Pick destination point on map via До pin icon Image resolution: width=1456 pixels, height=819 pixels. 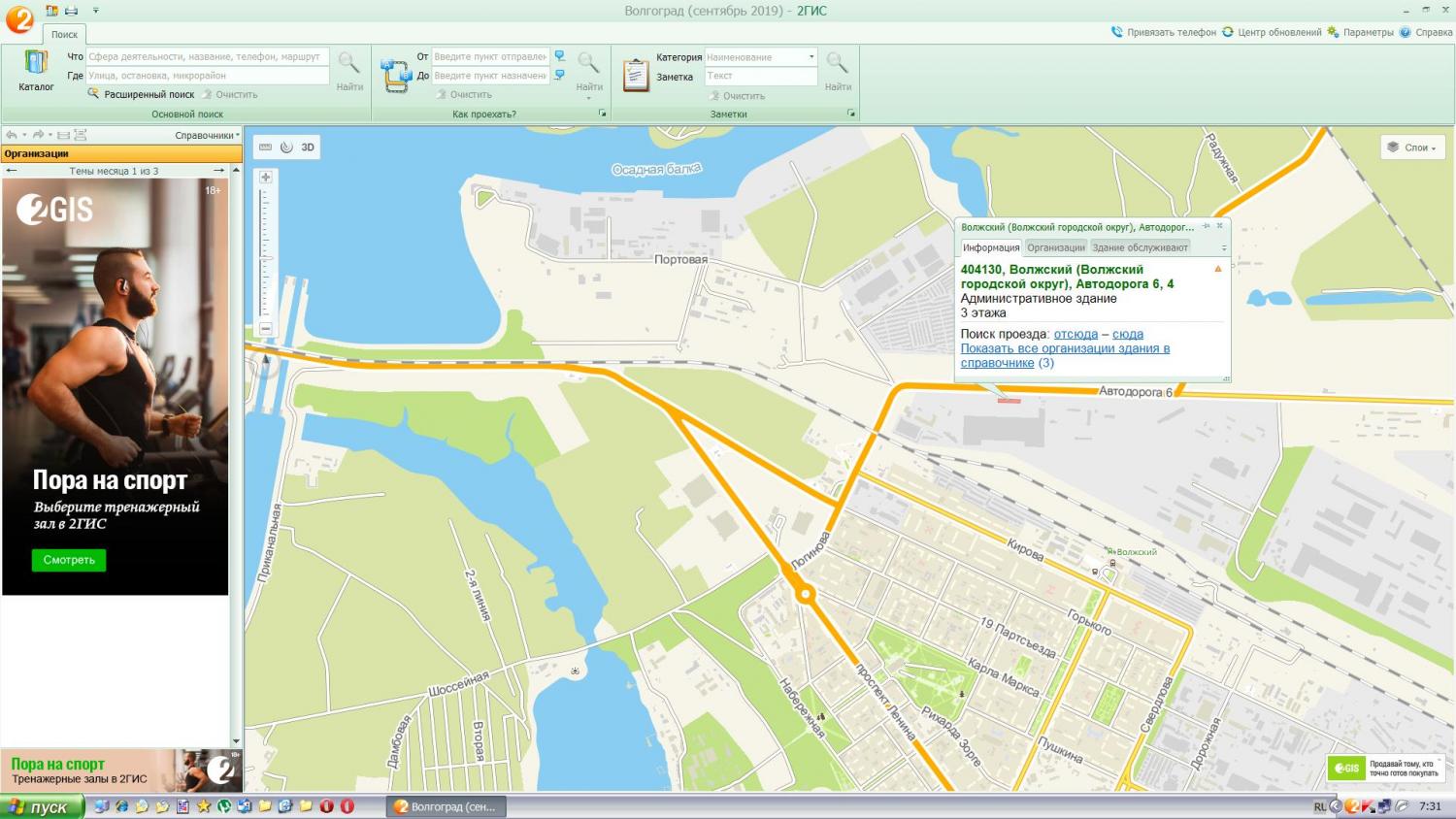click(x=559, y=75)
